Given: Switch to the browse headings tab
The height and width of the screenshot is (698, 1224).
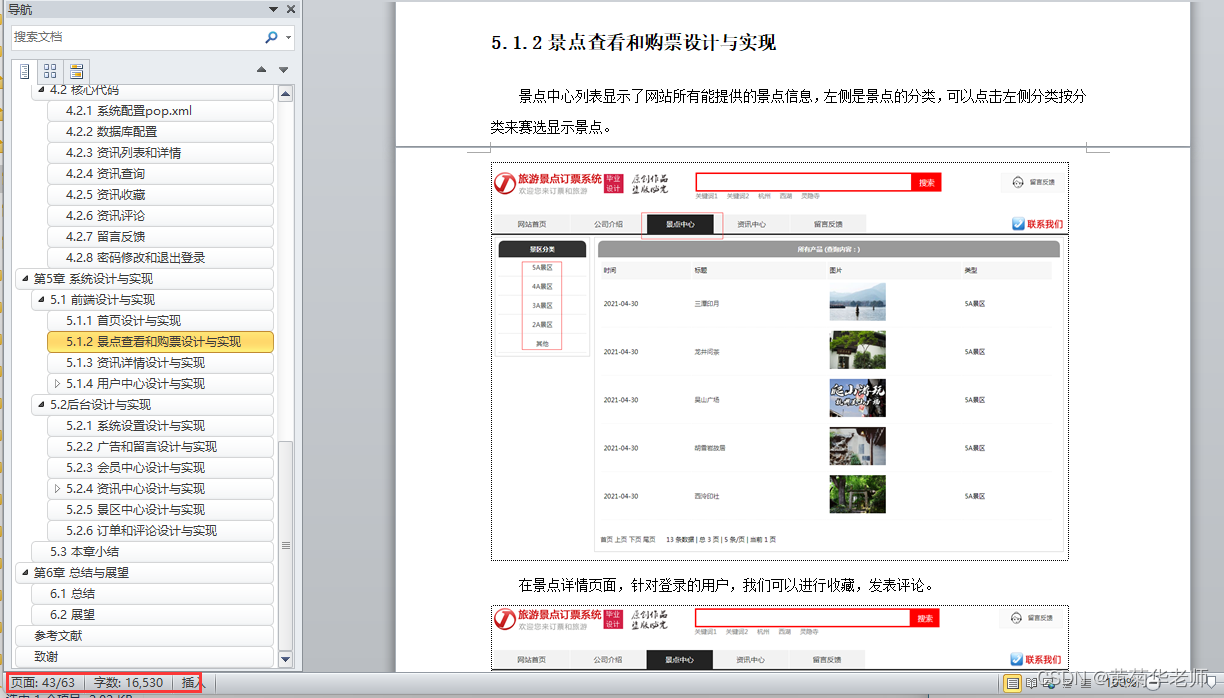Looking at the screenshot, I should click(24, 71).
